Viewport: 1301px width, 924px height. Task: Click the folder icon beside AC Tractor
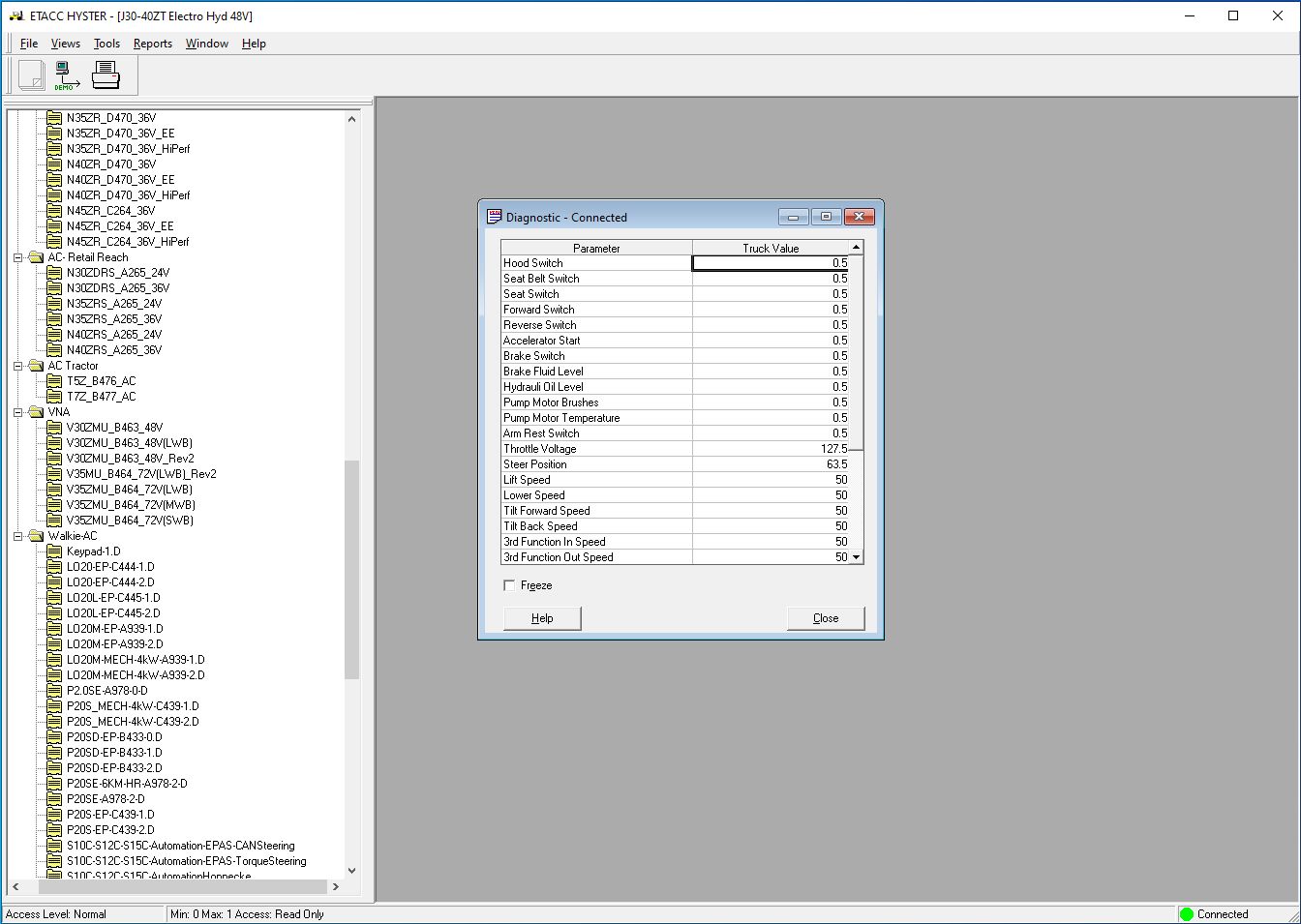coord(37,366)
